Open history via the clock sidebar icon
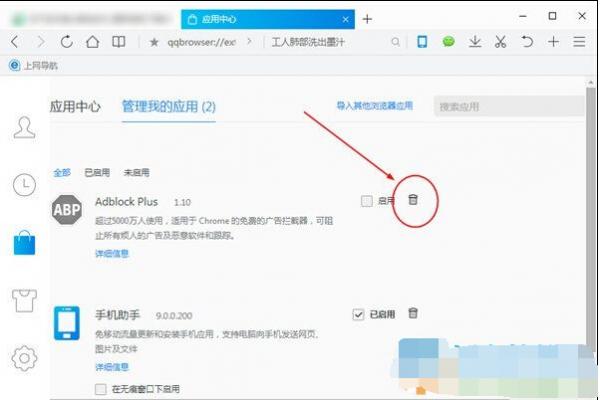600x400 pixels. [24, 185]
